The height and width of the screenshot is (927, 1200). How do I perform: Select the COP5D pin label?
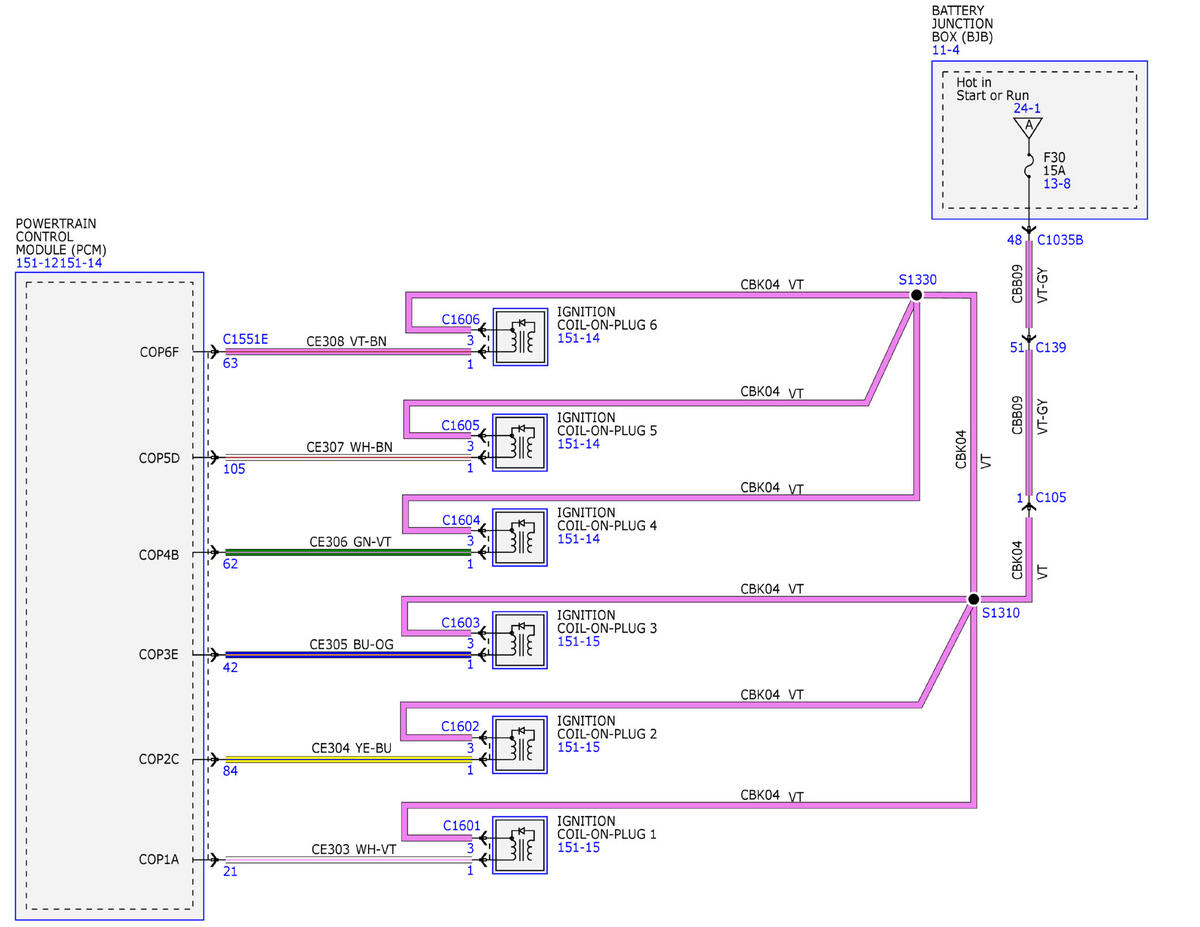159,458
